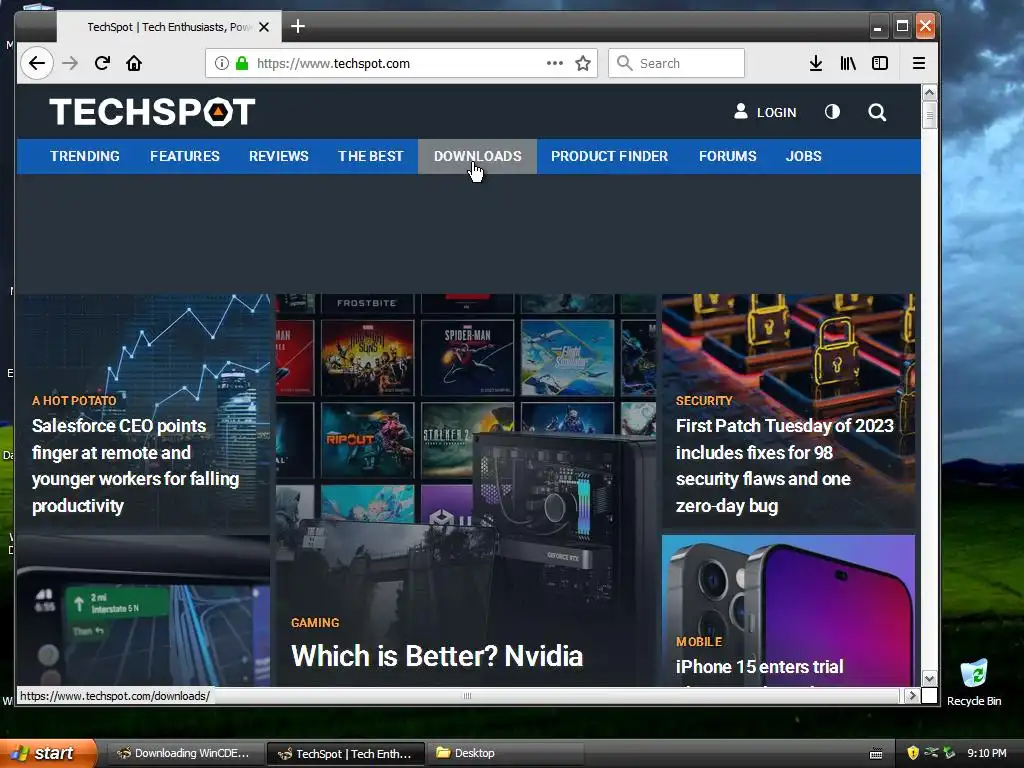Open page actions three-dot menu
Image resolution: width=1024 pixels, height=768 pixels.
554,63
